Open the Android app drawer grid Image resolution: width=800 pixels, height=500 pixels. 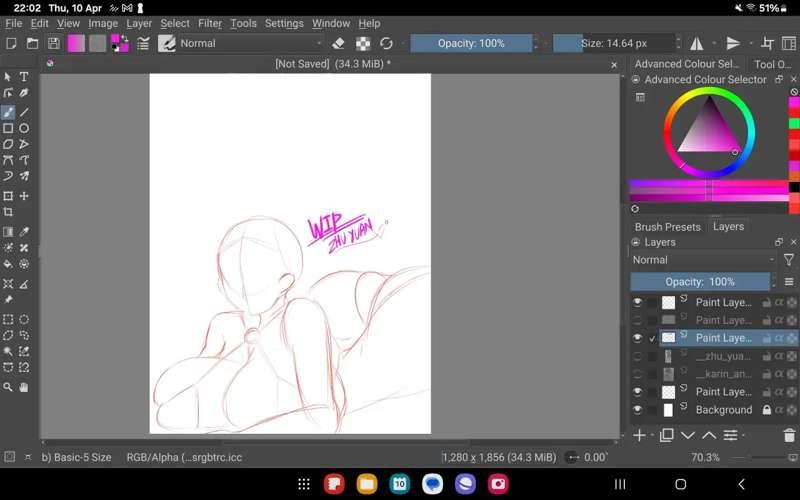point(304,484)
